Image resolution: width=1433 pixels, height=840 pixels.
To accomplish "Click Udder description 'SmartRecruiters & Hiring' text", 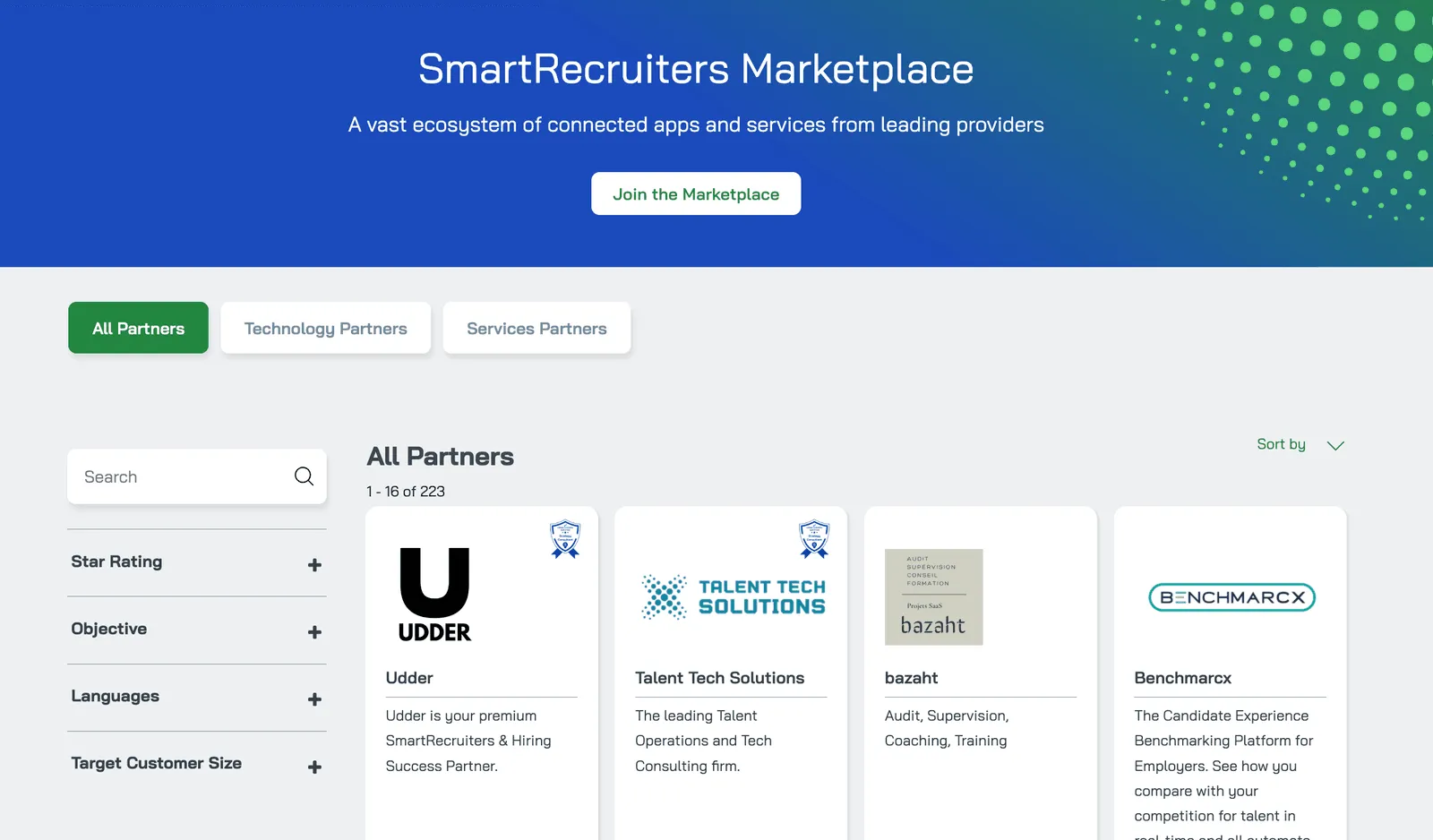I will (x=468, y=741).
